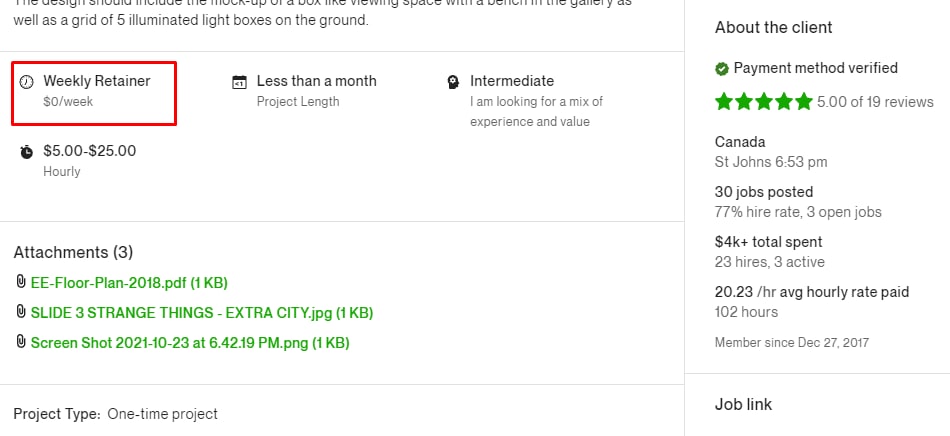Click the Weekly Retainer label
Viewport: 950px width, 436px height.
[97, 81]
